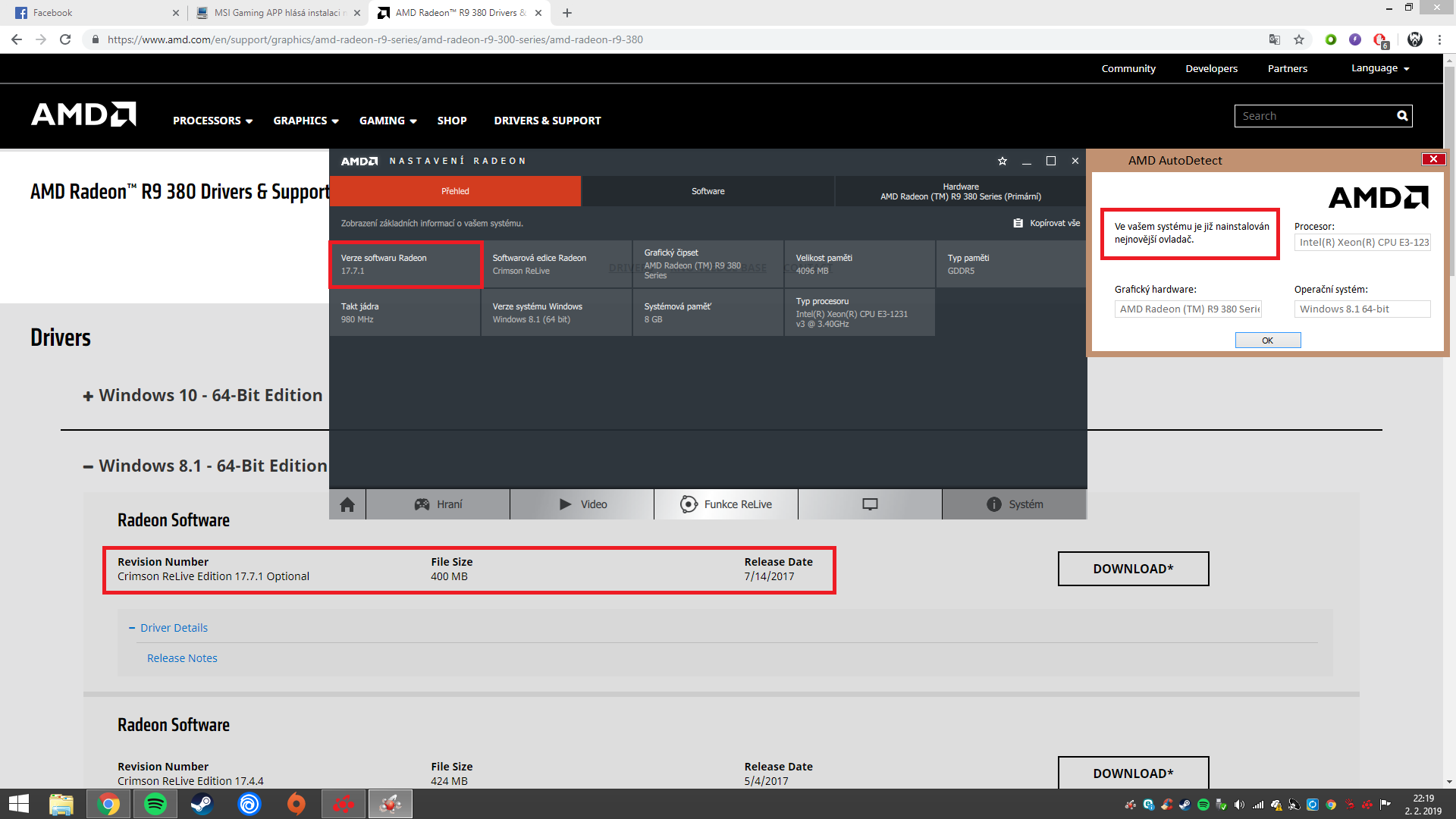
Task: Switch to the Hardware R9 380 tab
Action: coord(961,191)
